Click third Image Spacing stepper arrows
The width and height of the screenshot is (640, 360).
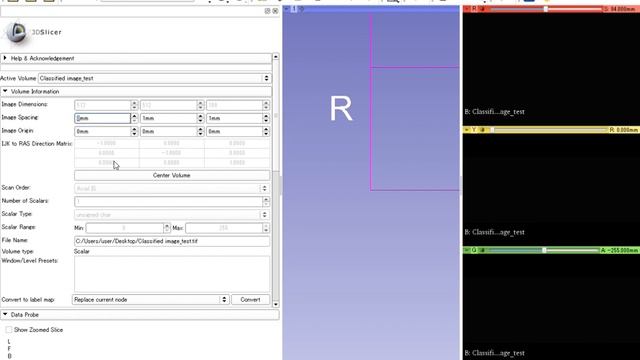point(266,118)
